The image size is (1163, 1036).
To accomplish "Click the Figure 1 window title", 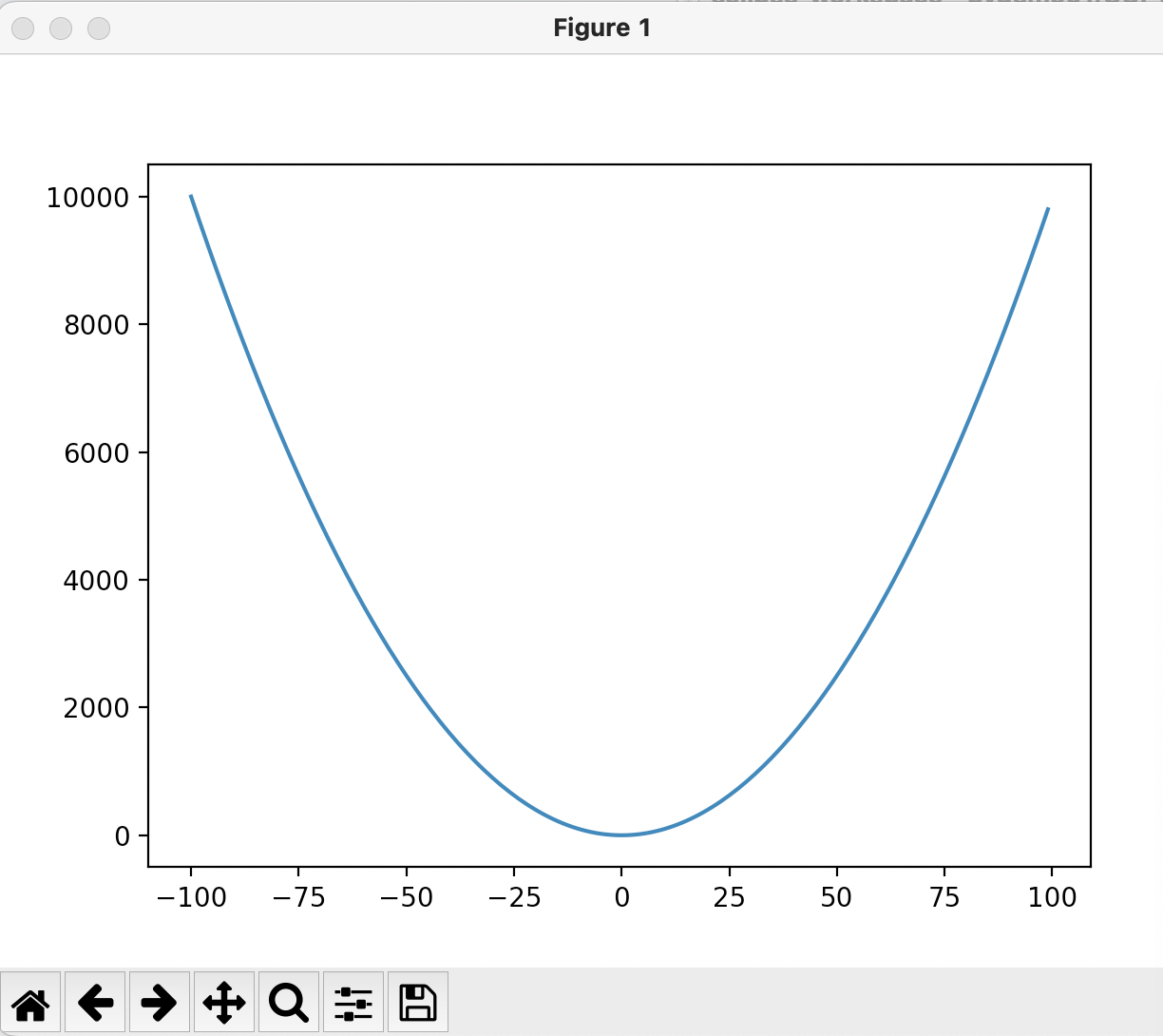I will pyautogui.click(x=602, y=29).
